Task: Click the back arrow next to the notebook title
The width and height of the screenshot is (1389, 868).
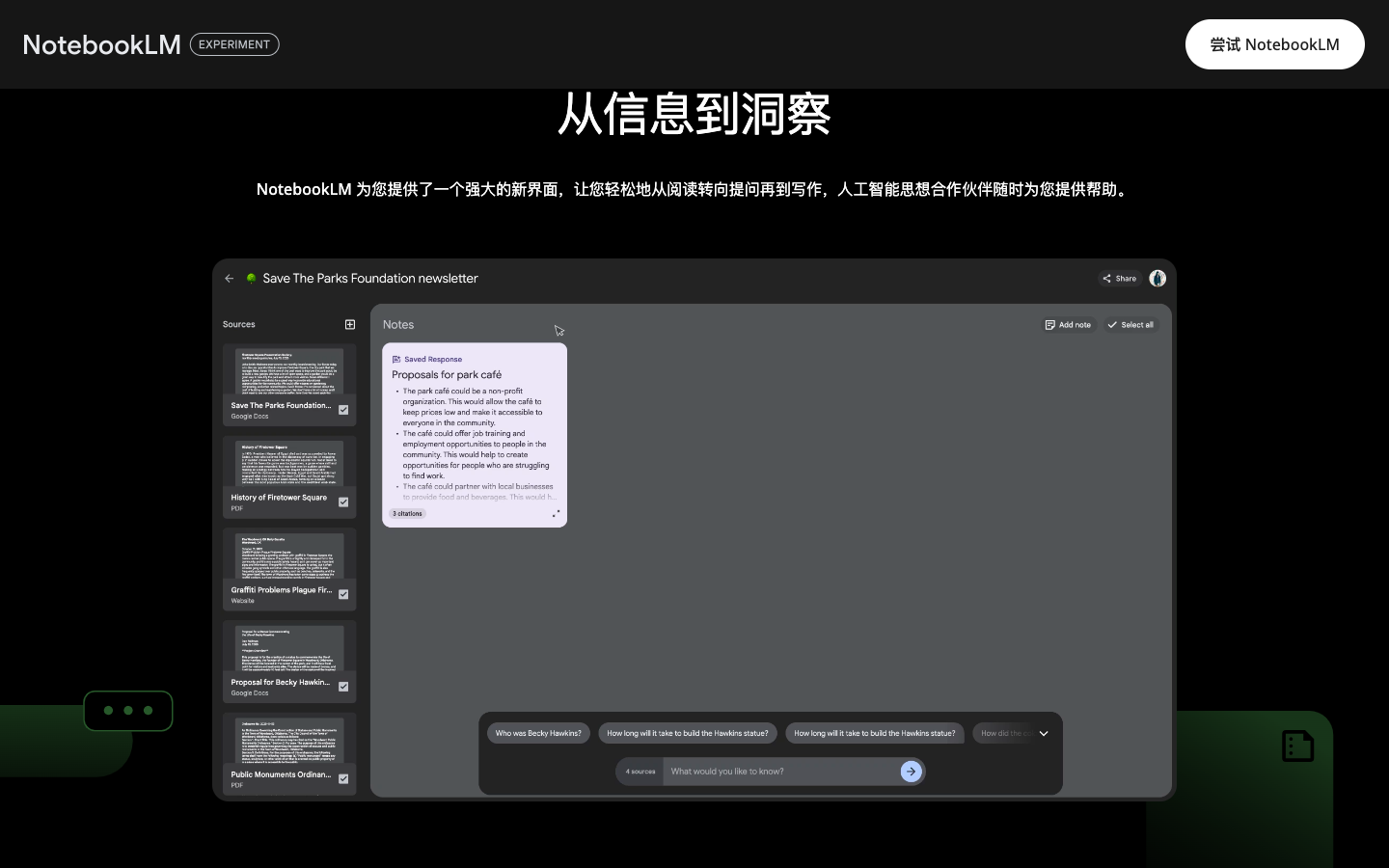Action: (229, 279)
